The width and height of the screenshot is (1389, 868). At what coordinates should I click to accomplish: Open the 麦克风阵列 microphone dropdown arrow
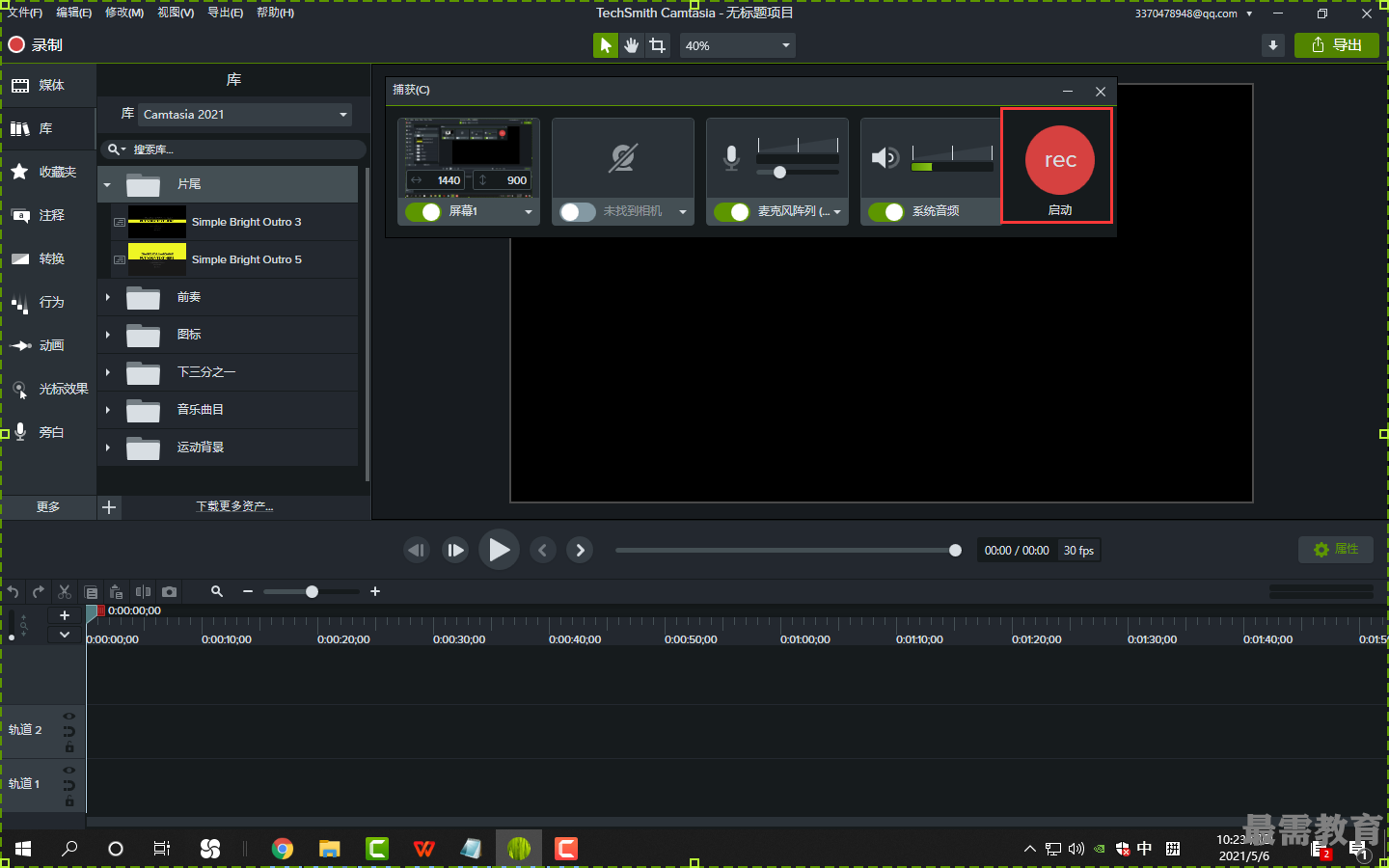pyautogui.click(x=837, y=211)
